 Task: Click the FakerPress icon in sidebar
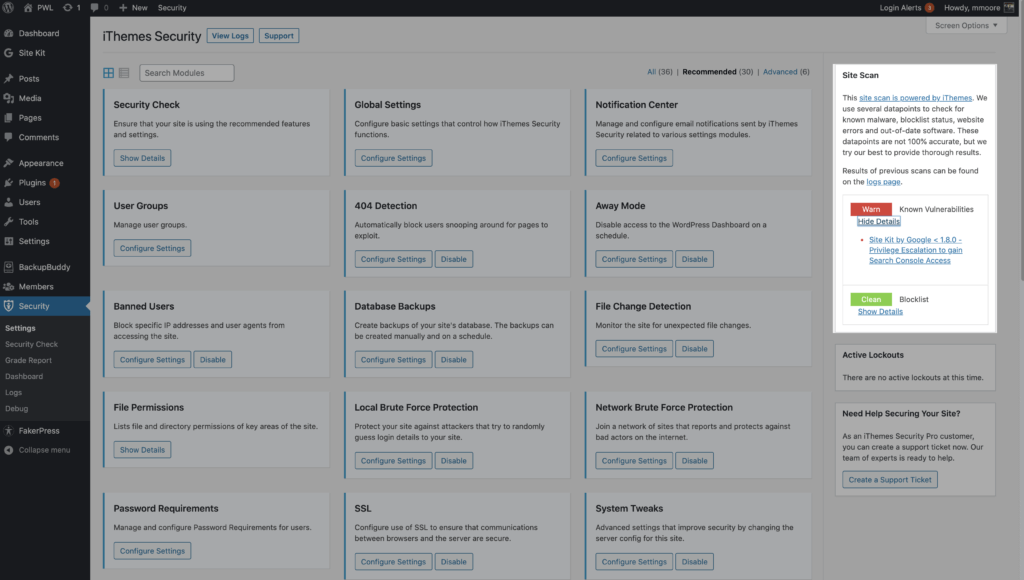point(8,430)
